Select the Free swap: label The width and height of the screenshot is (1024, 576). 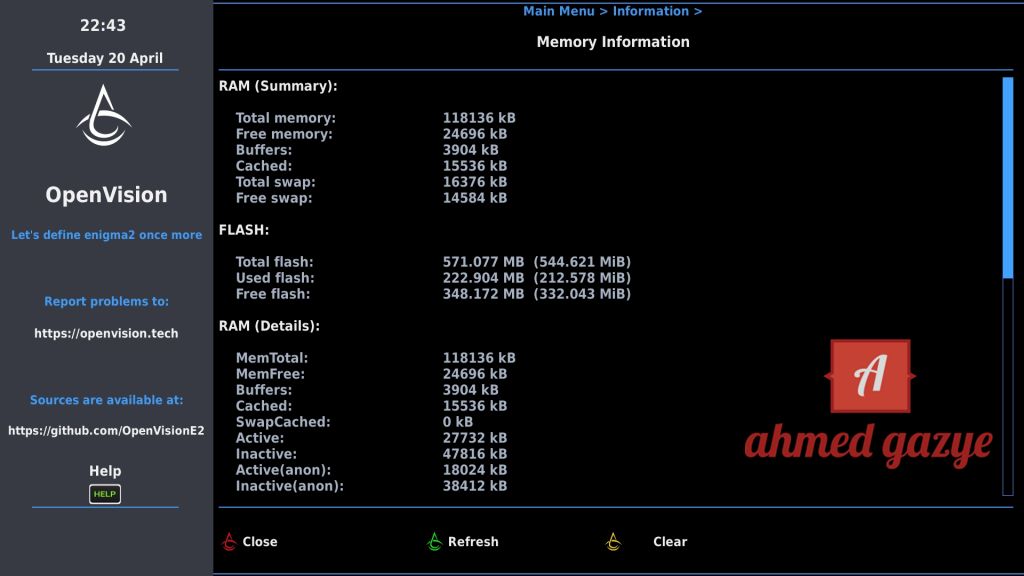274,198
